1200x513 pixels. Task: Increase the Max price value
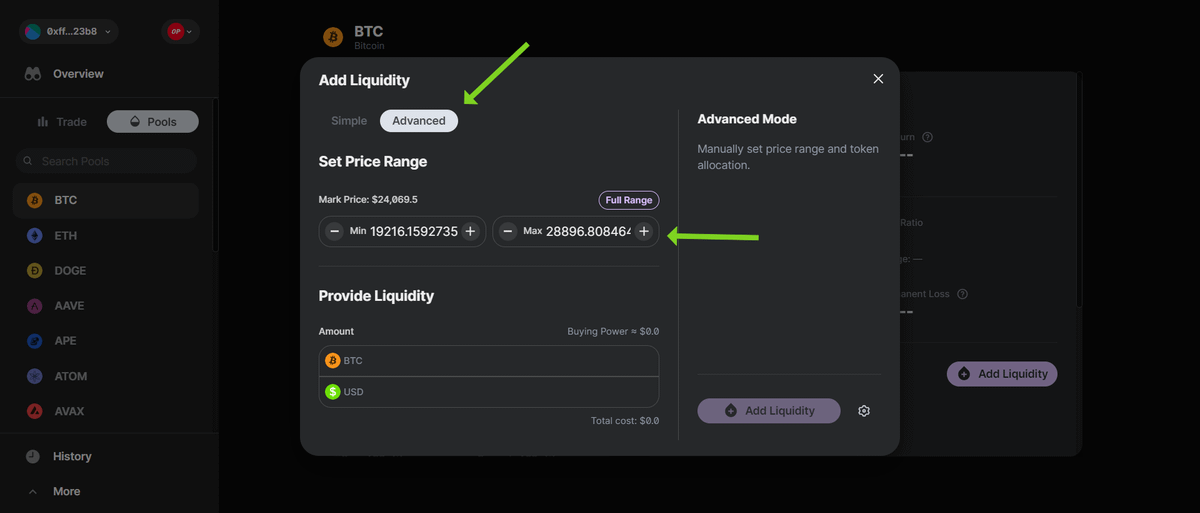[x=644, y=232]
